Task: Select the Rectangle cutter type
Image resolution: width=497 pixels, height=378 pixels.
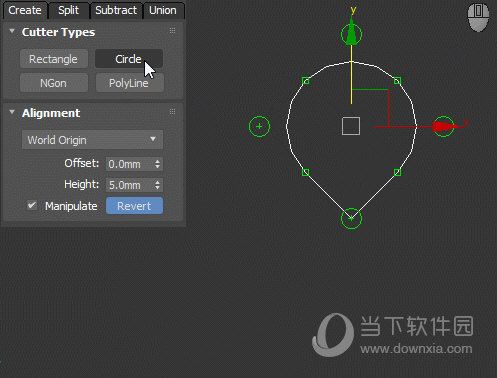Action: 54,59
